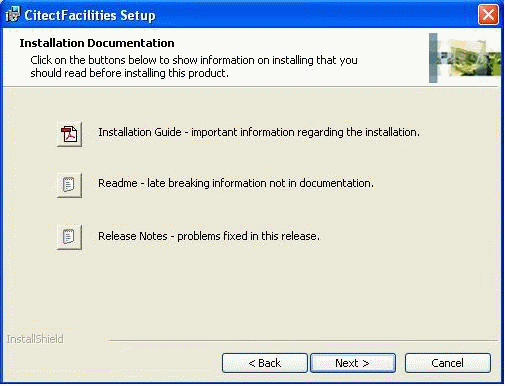Click the 'Click on the buttons below' instruction line
Viewport: 505px width, 386px height.
coord(194,60)
